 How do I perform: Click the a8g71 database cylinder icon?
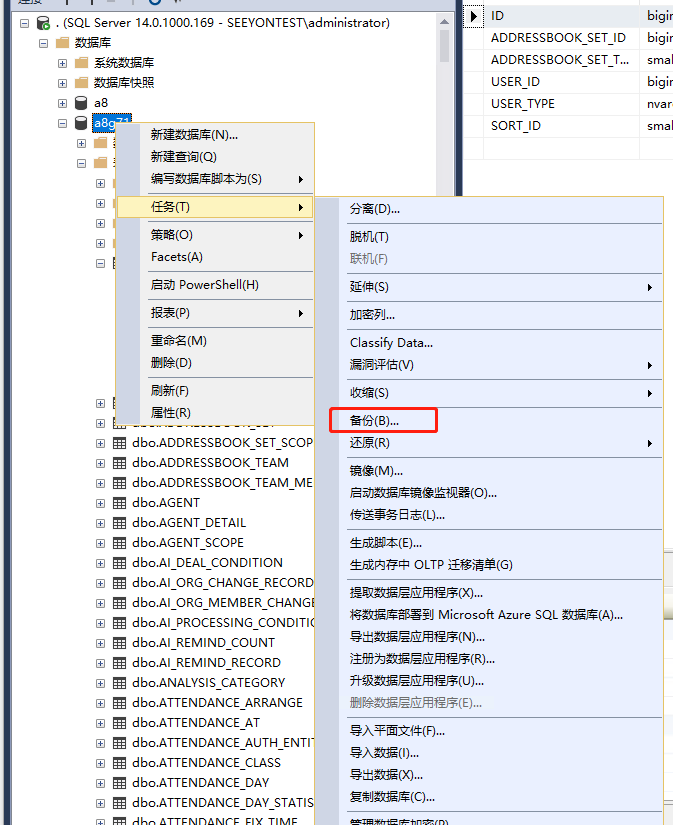tap(81, 123)
